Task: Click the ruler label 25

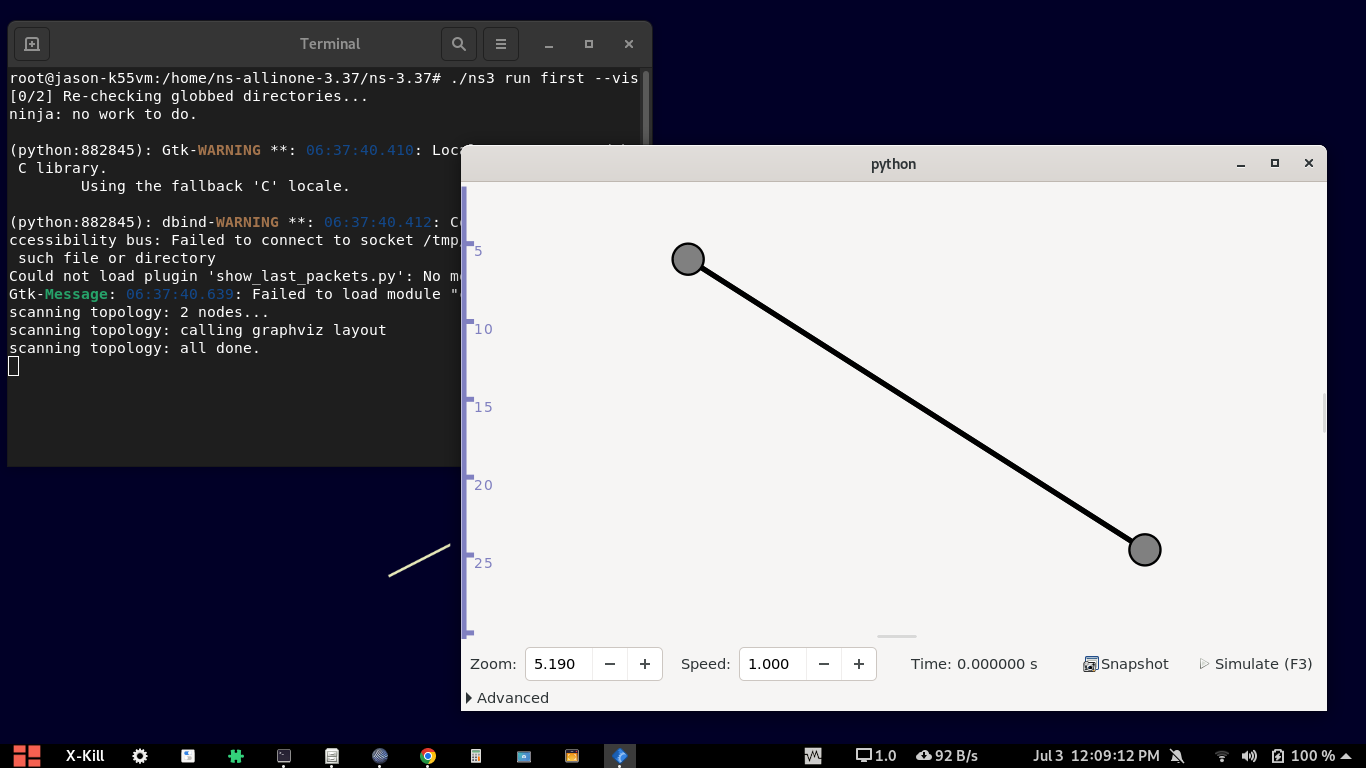Action: (x=483, y=563)
